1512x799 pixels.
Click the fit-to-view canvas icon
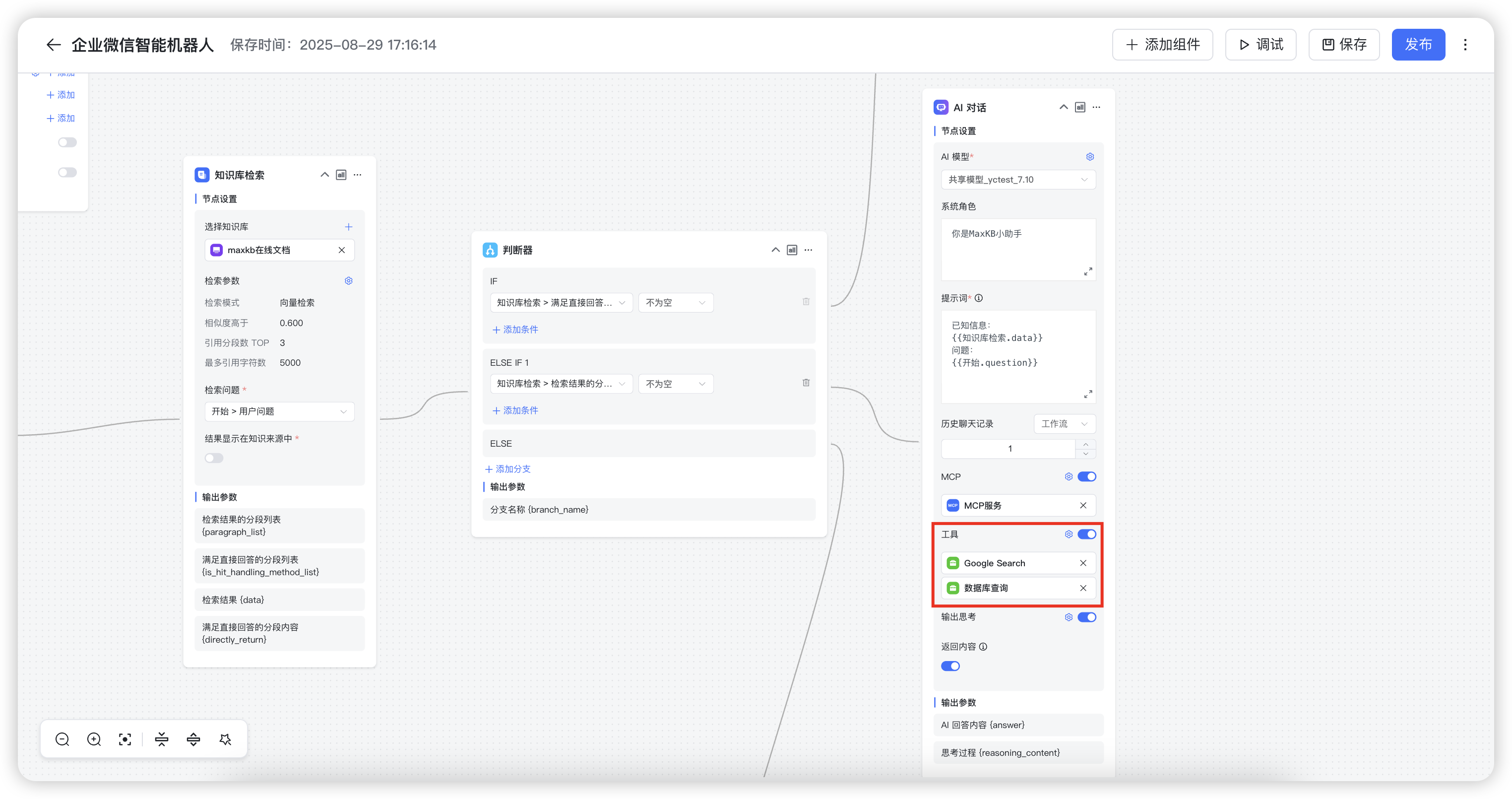(125, 739)
